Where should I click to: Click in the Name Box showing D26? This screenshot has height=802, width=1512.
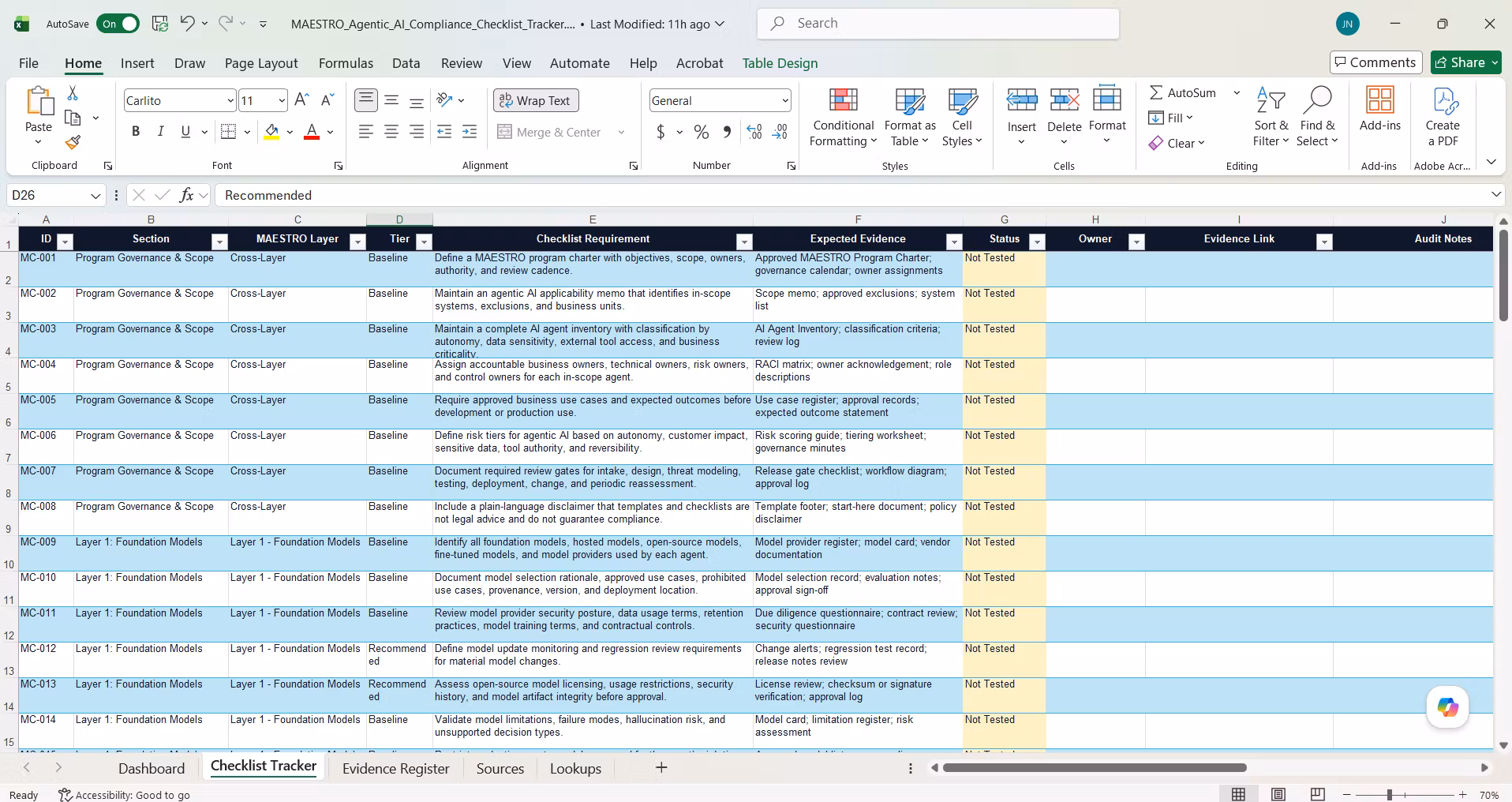click(49, 195)
